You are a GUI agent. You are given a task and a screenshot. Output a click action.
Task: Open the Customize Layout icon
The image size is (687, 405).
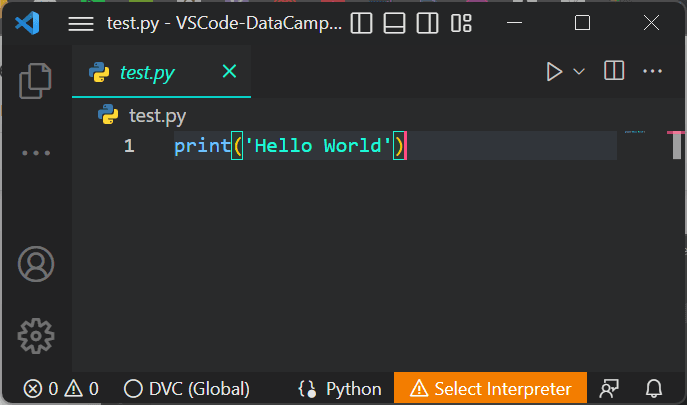[x=460, y=24]
